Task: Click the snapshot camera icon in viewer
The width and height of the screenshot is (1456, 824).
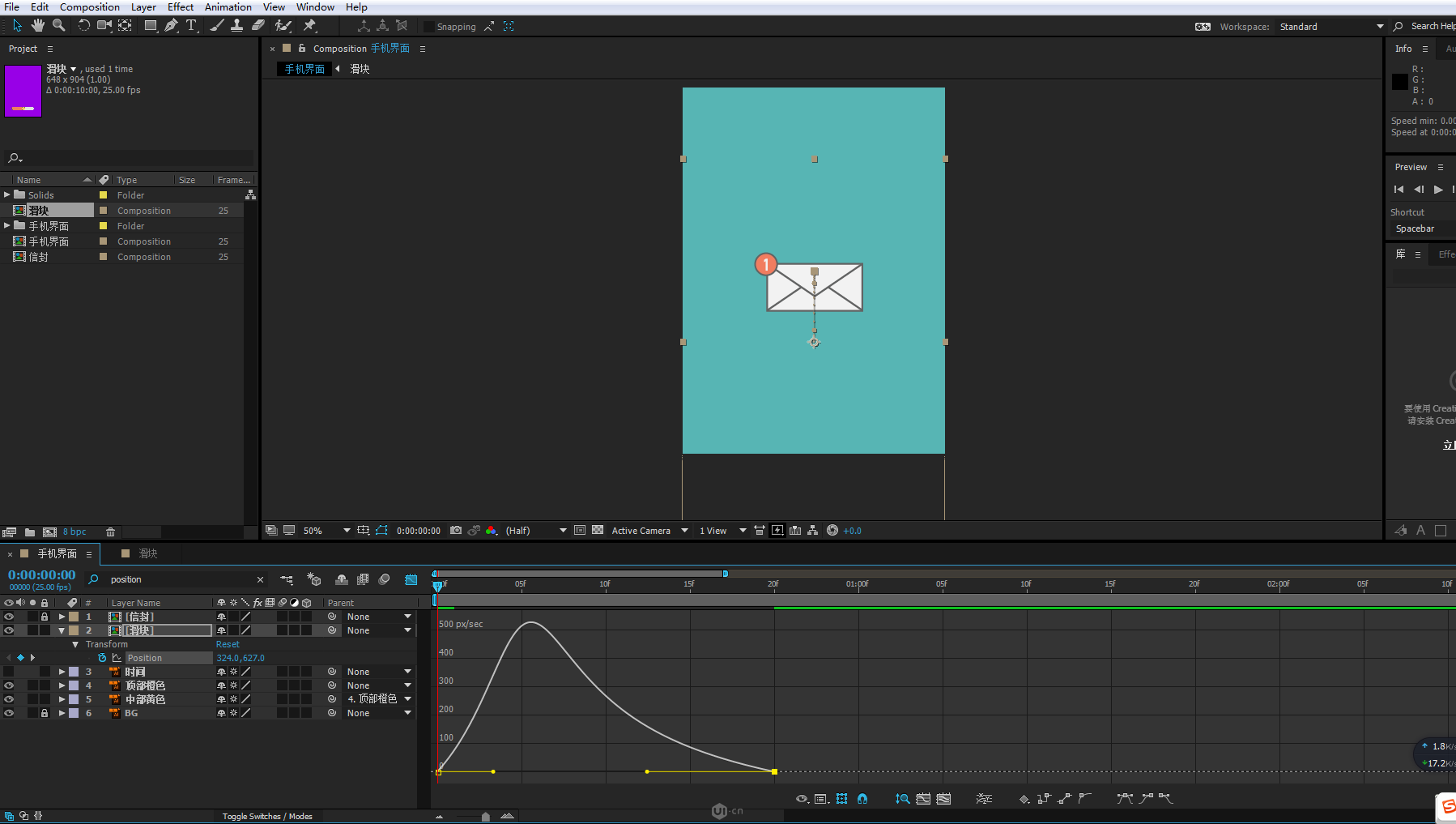Action: 456,531
